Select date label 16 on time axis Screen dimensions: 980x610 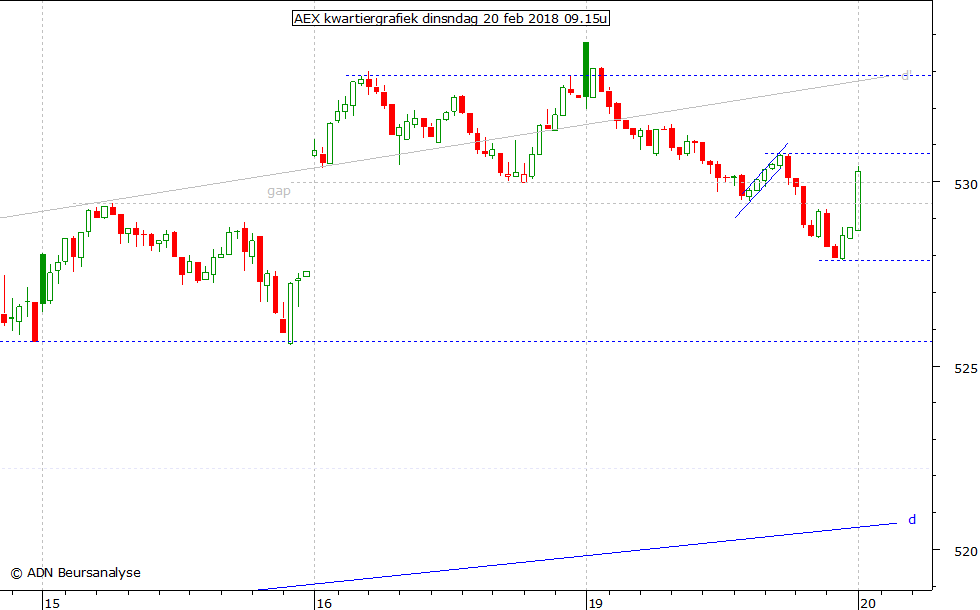(x=324, y=603)
